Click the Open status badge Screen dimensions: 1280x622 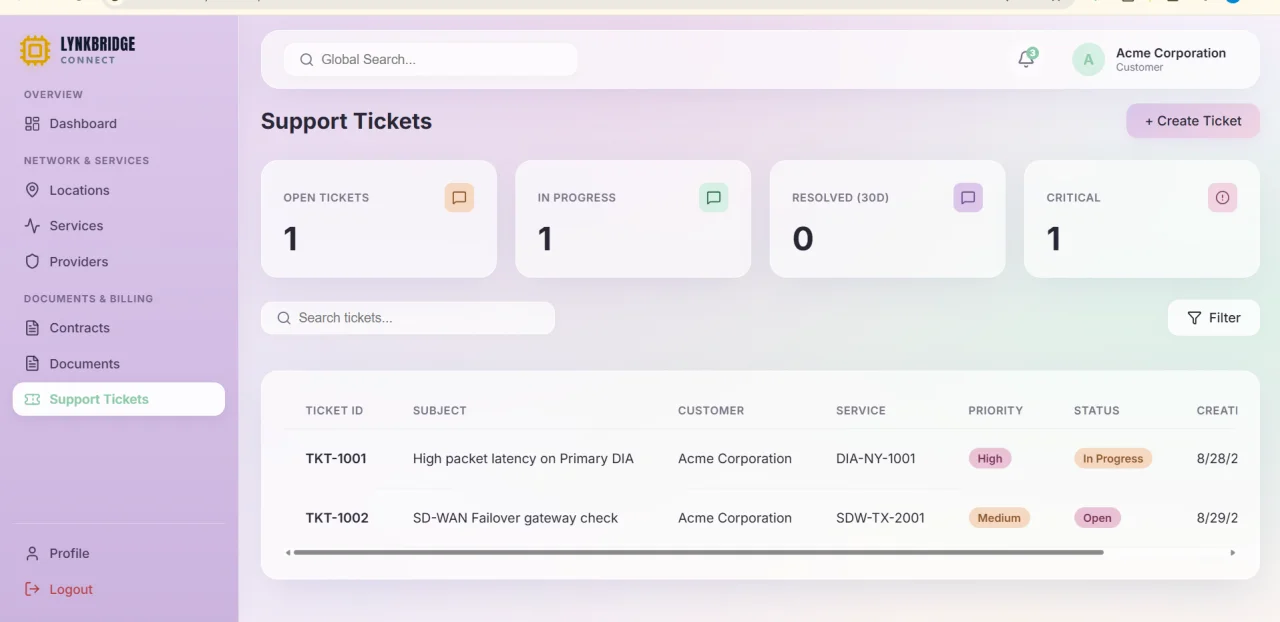[1097, 518]
